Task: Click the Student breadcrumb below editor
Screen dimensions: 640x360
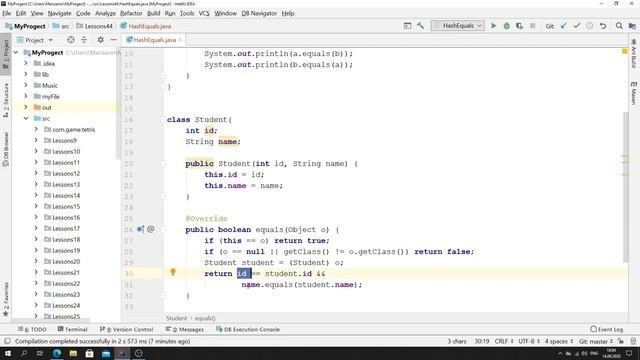Action: tap(176, 318)
